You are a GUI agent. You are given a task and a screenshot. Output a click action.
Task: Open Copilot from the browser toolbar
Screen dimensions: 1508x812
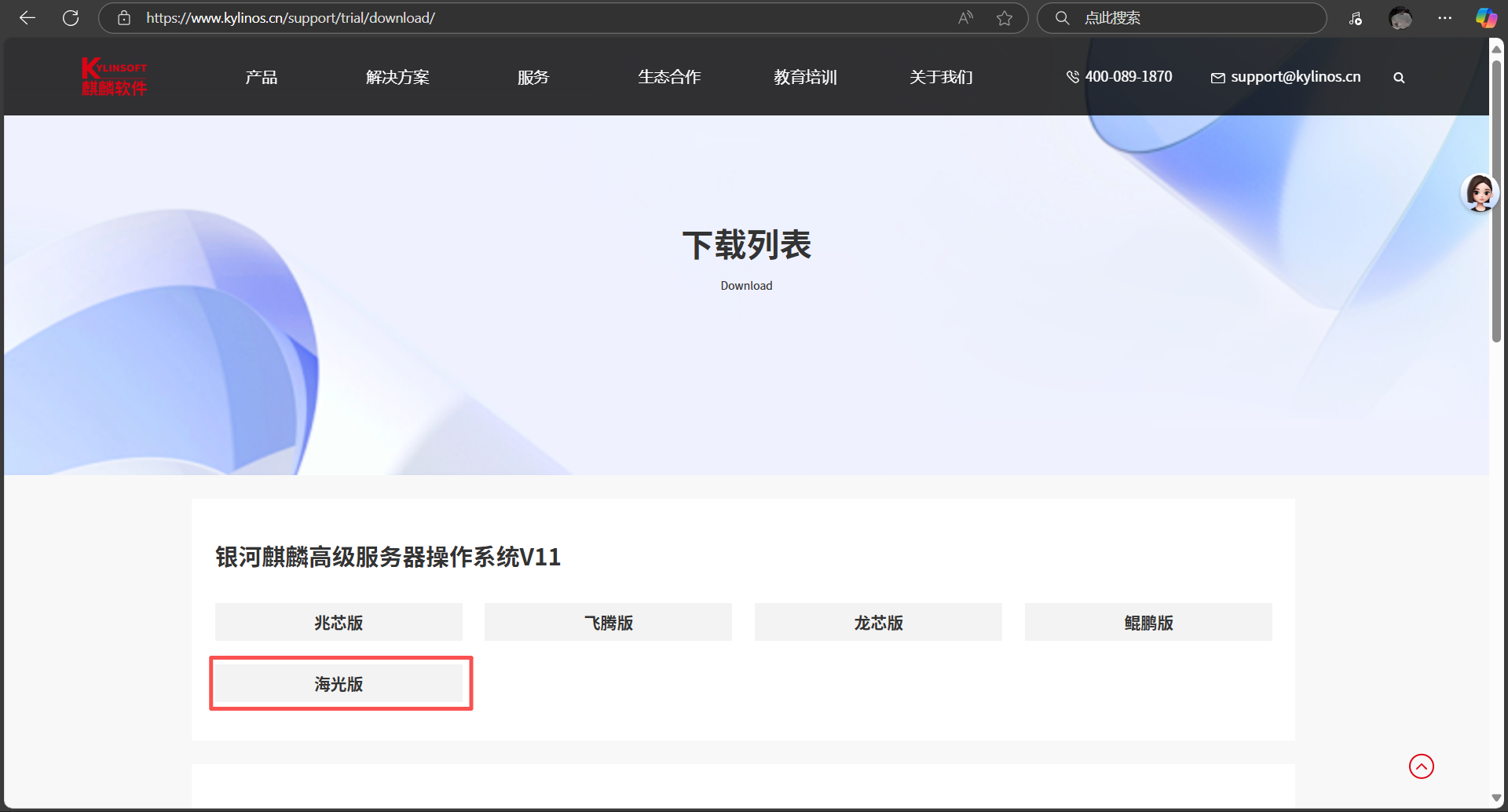coord(1485,17)
